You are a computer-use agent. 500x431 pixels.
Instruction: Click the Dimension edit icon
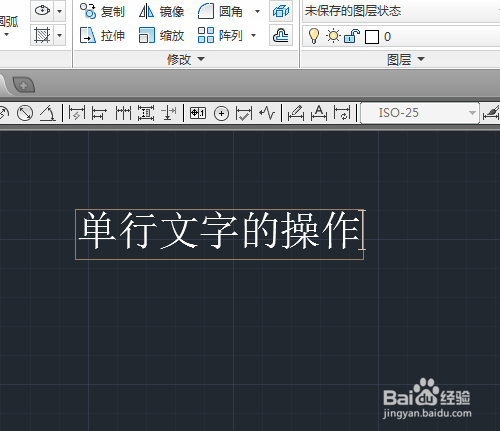click(296, 113)
